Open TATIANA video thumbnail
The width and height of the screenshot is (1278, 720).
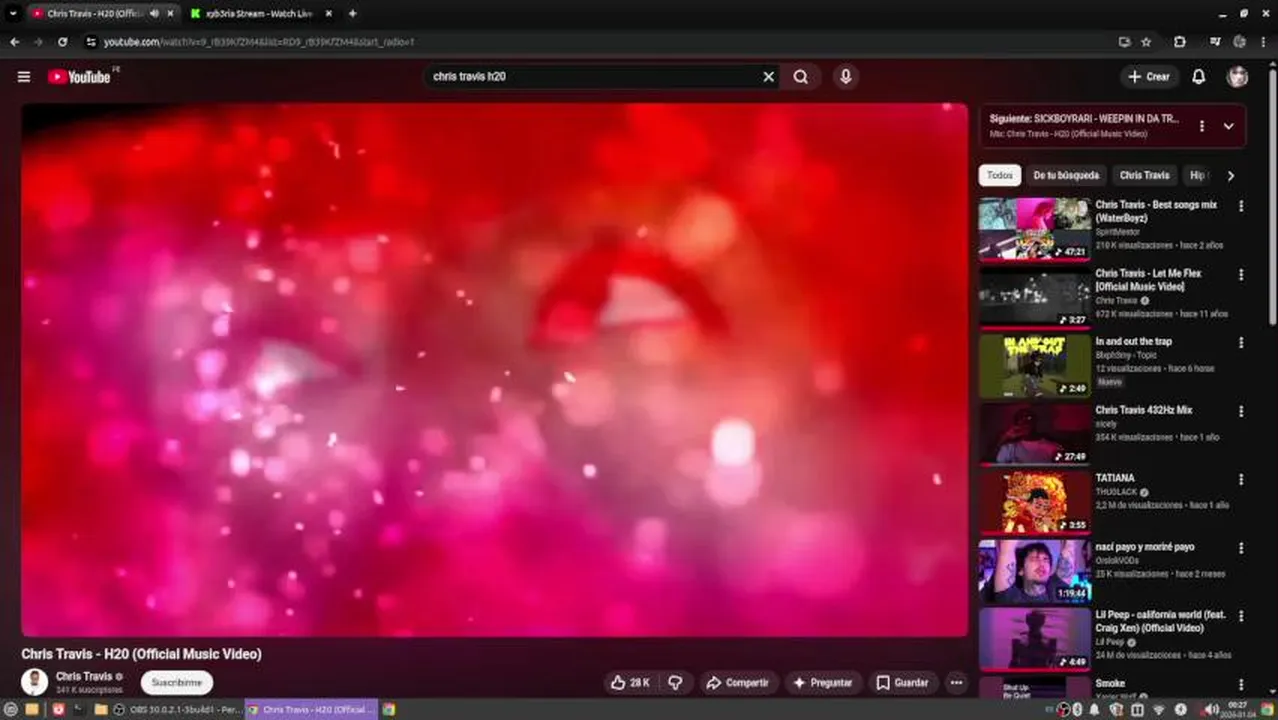coord(1034,502)
